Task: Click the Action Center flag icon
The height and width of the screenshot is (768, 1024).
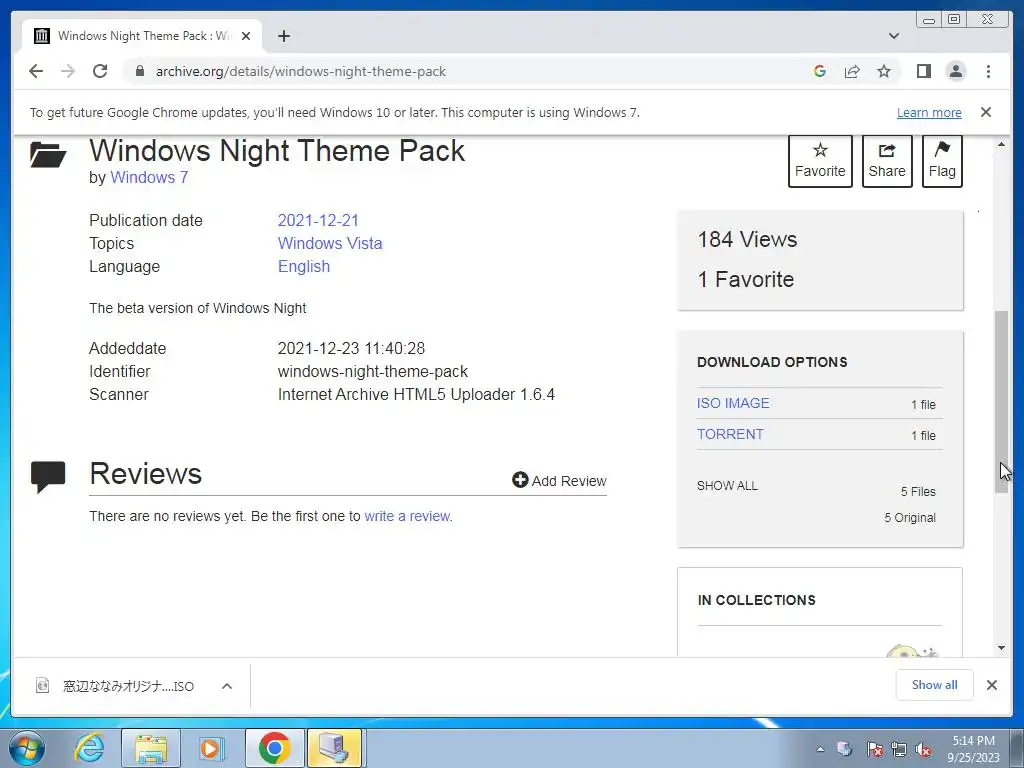Action: (875, 749)
